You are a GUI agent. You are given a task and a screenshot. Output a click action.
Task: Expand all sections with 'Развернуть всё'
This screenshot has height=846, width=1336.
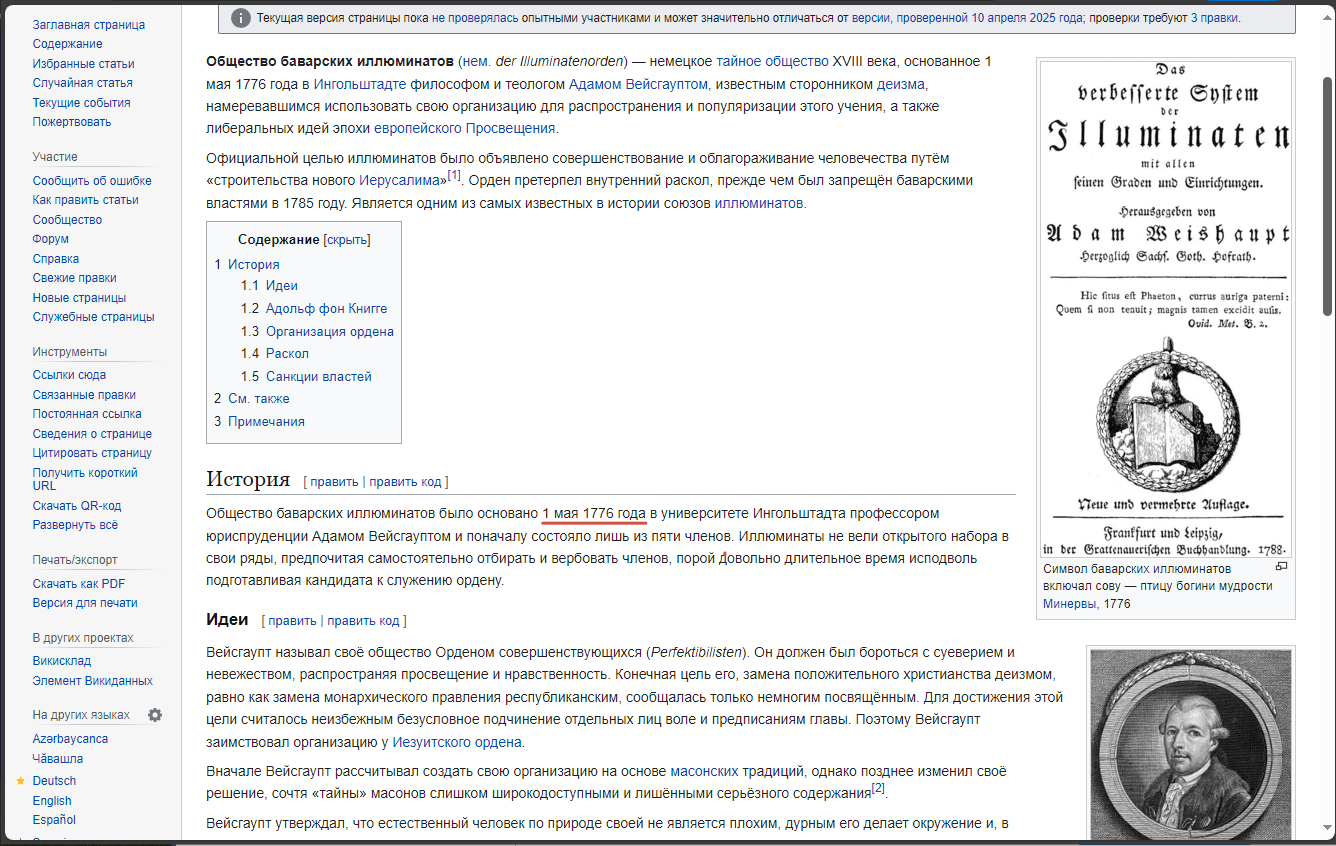[75, 525]
